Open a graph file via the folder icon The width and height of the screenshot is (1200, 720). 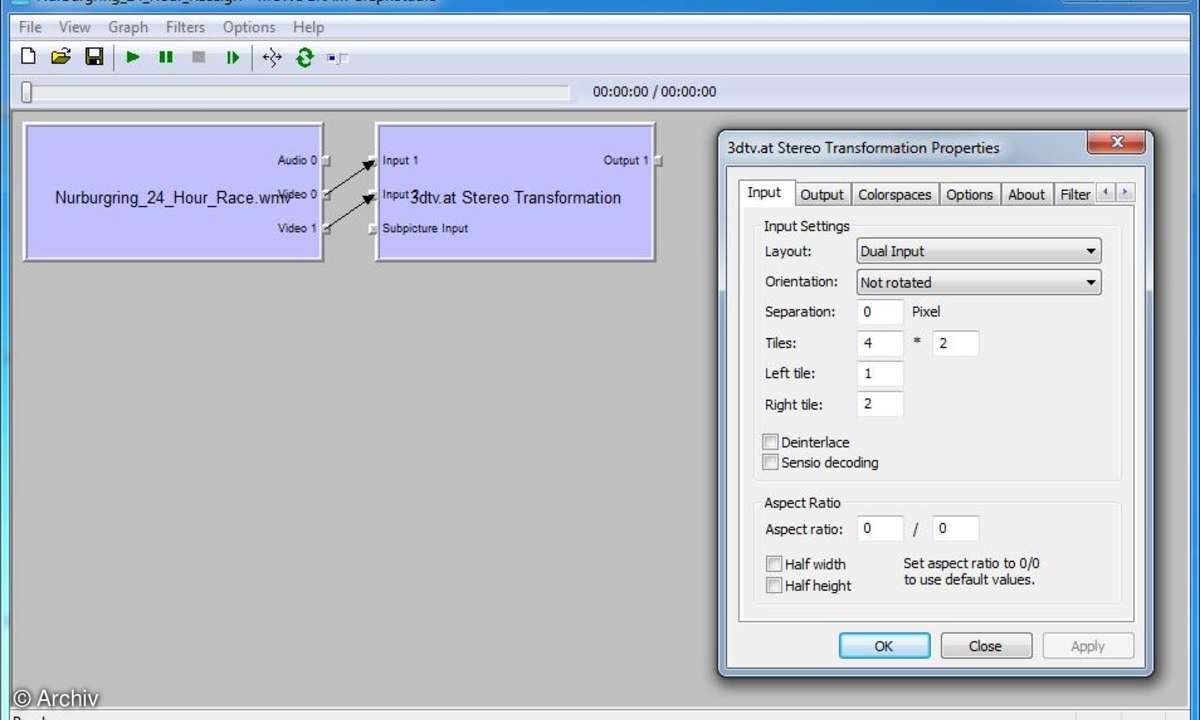point(61,57)
